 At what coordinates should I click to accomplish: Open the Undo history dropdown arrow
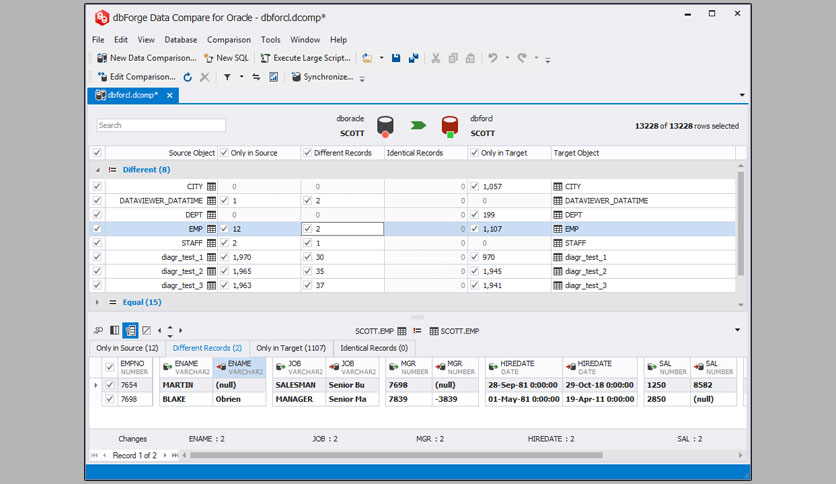pyautogui.click(x=507, y=58)
